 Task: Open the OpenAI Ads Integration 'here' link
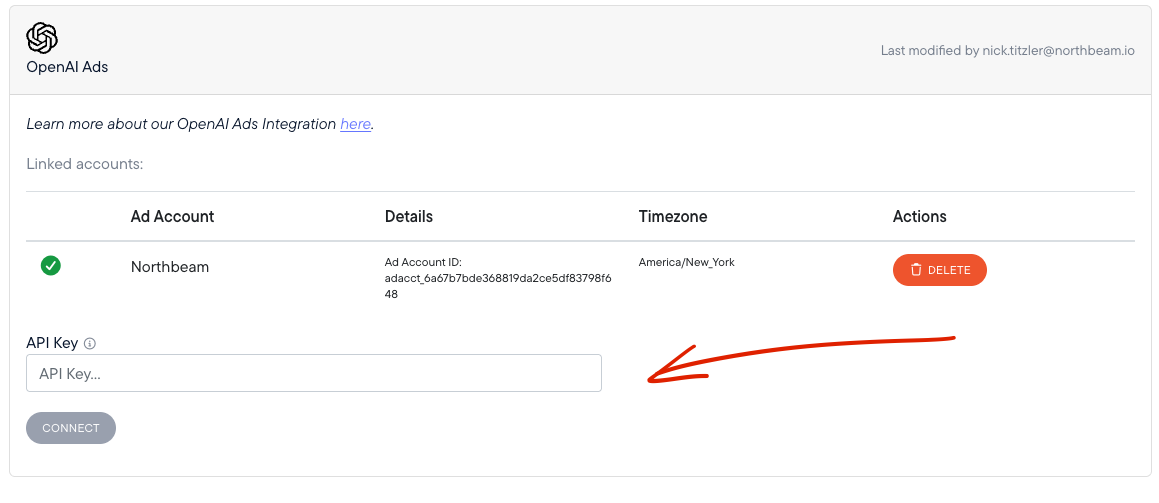[356, 124]
